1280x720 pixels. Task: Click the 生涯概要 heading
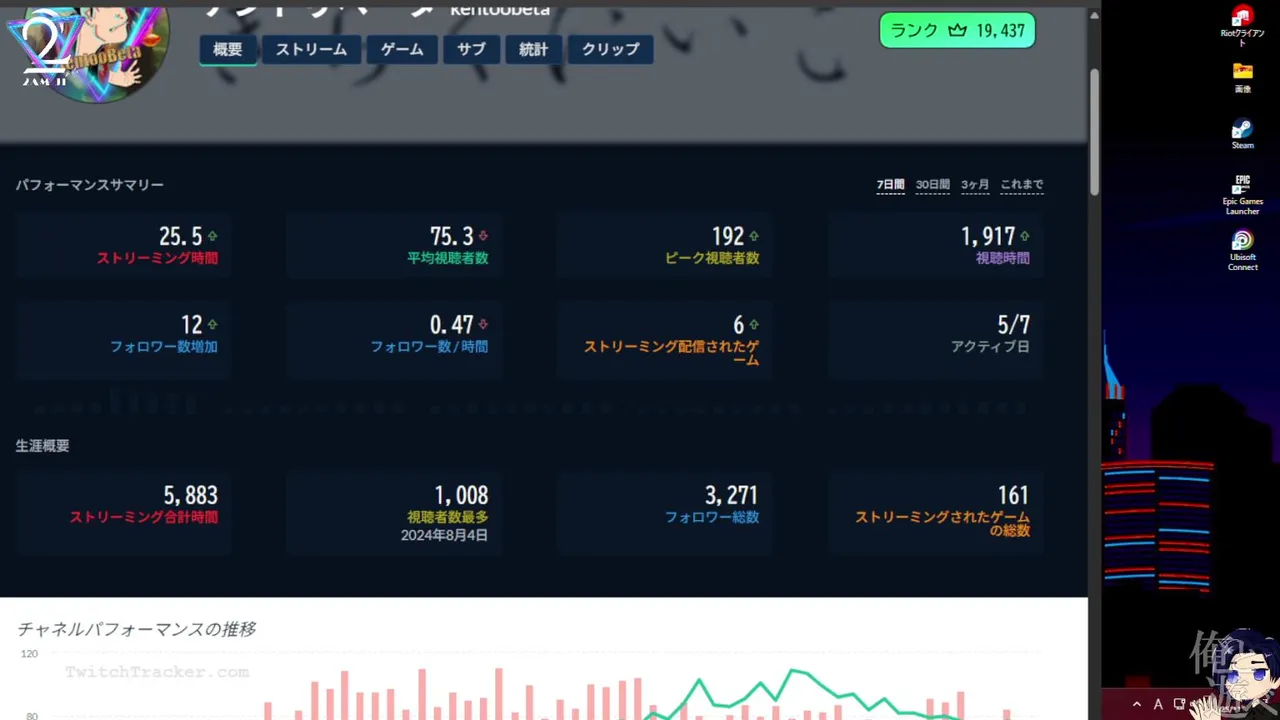point(43,446)
